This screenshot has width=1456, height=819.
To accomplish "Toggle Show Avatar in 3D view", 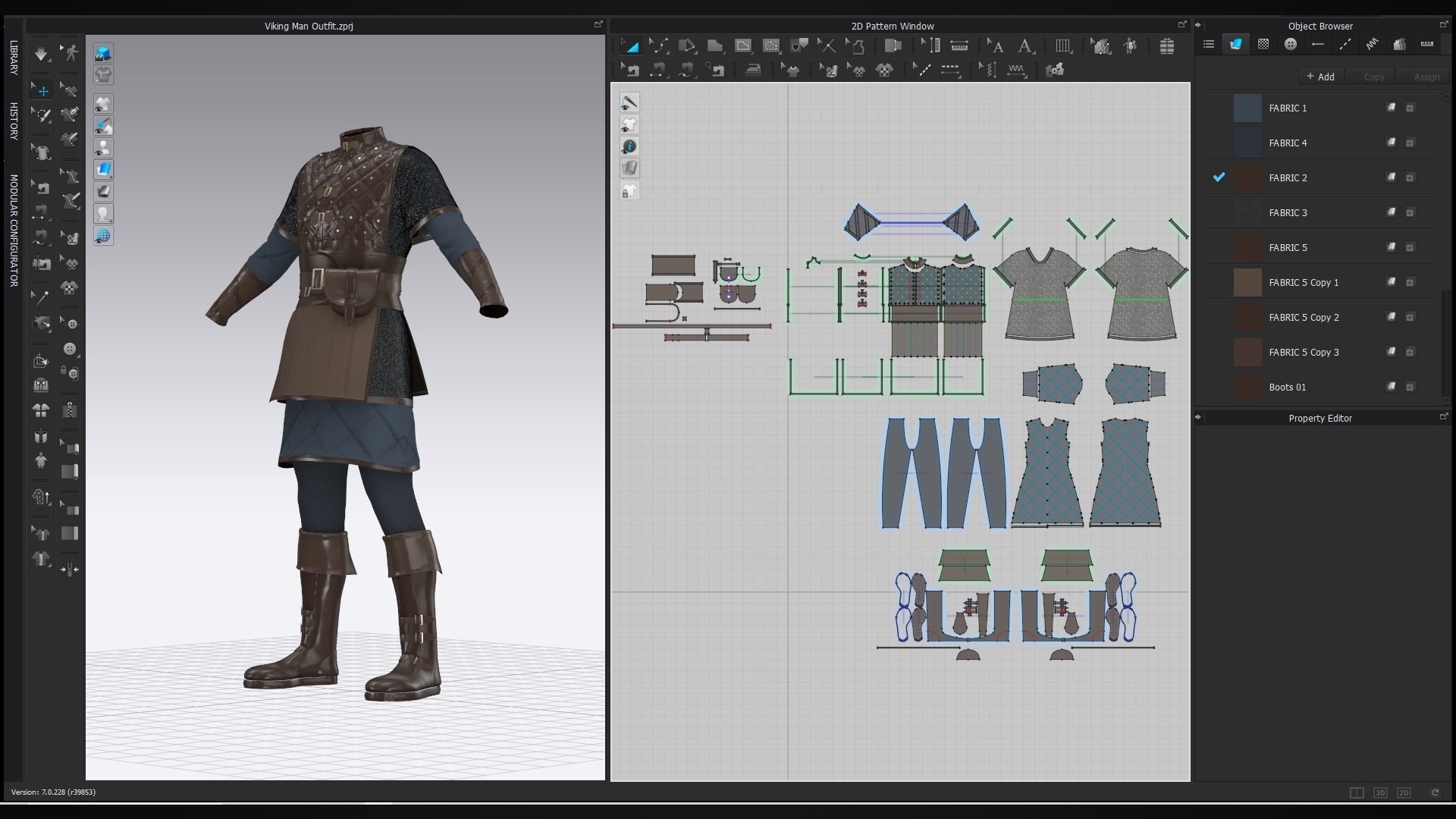I will point(103,148).
